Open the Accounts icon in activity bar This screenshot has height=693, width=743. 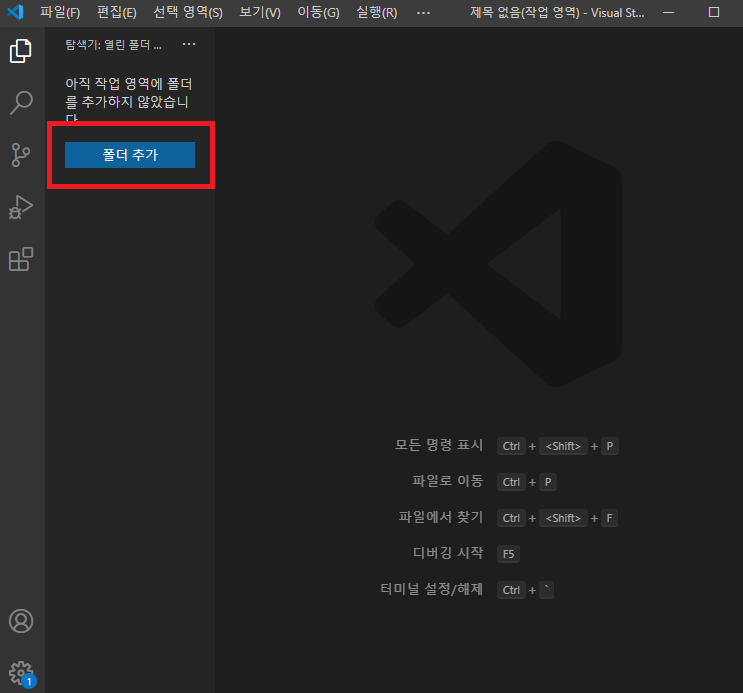tap(21, 621)
